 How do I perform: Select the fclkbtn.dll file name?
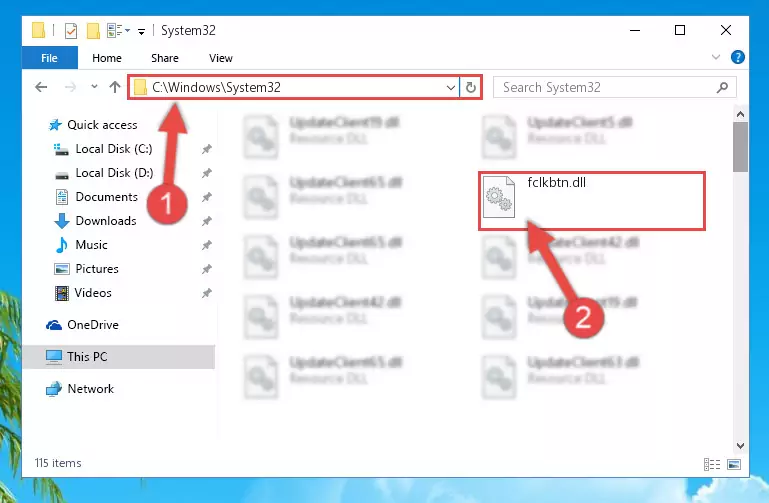coord(557,183)
